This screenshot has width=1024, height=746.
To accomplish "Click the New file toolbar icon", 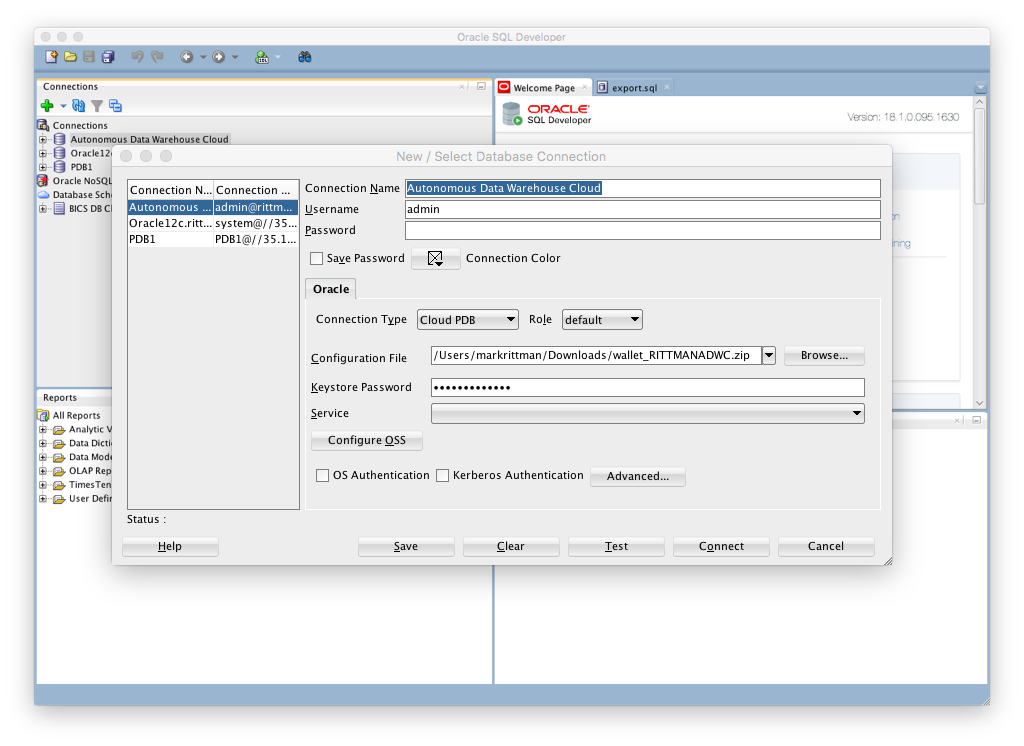I will (51, 57).
